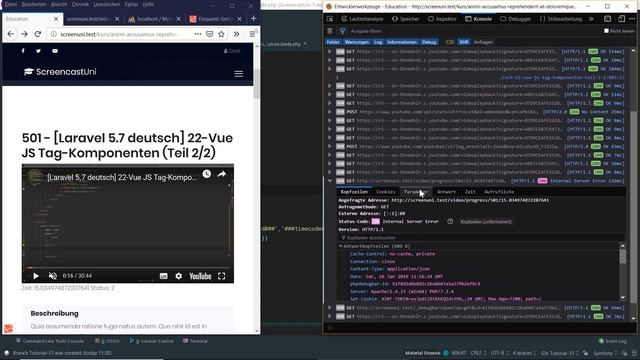Viewport: 640px width, 360px height.
Task: Show more toolbar items via double chevron
Action: [x=236, y=34]
